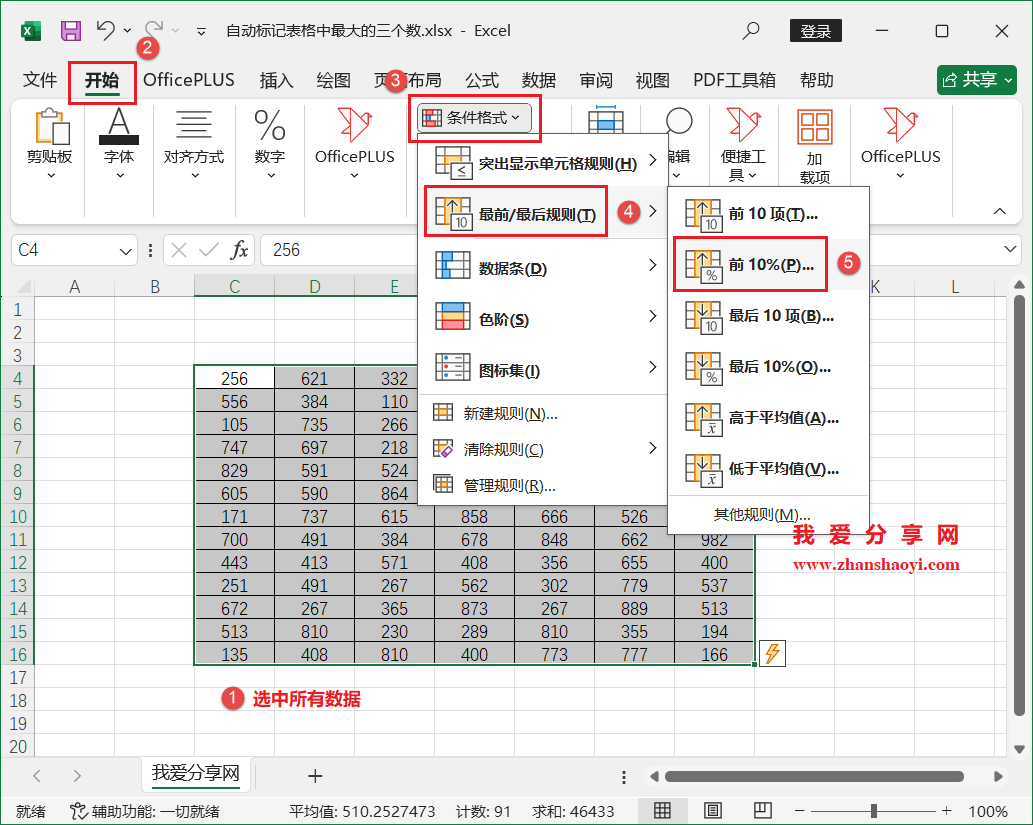Switch to the 插入 tab
1033x825 pixels.
pos(276,80)
